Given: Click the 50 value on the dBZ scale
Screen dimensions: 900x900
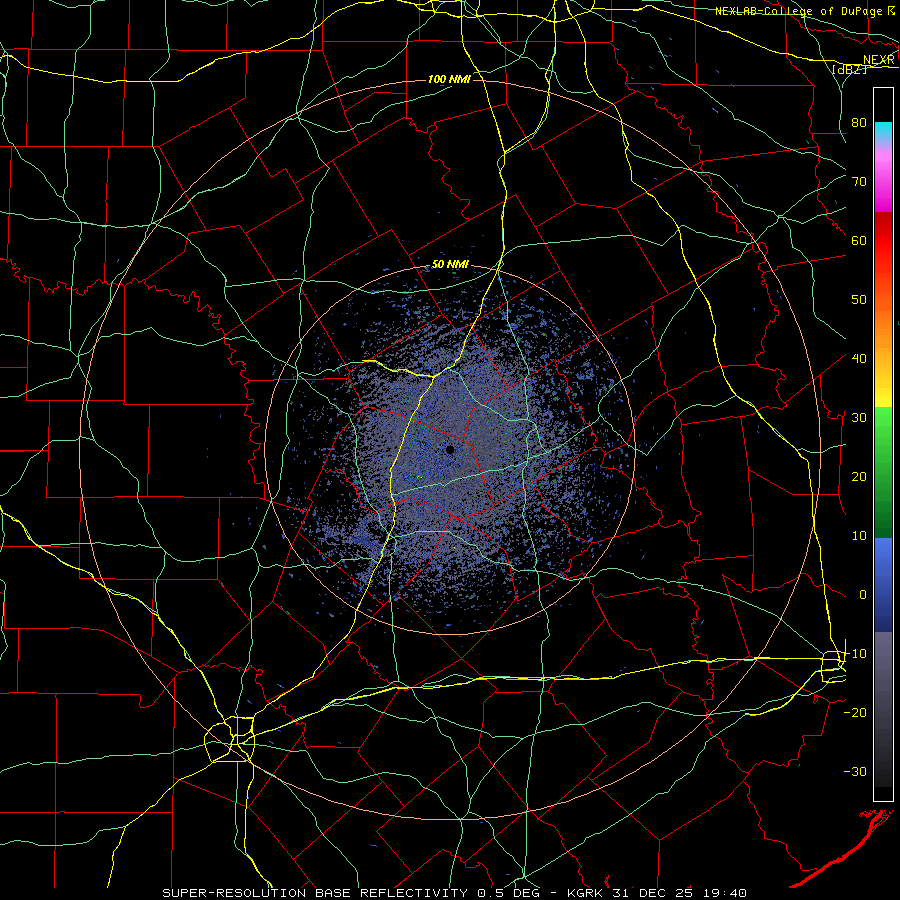Looking at the screenshot, I should (x=859, y=300).
